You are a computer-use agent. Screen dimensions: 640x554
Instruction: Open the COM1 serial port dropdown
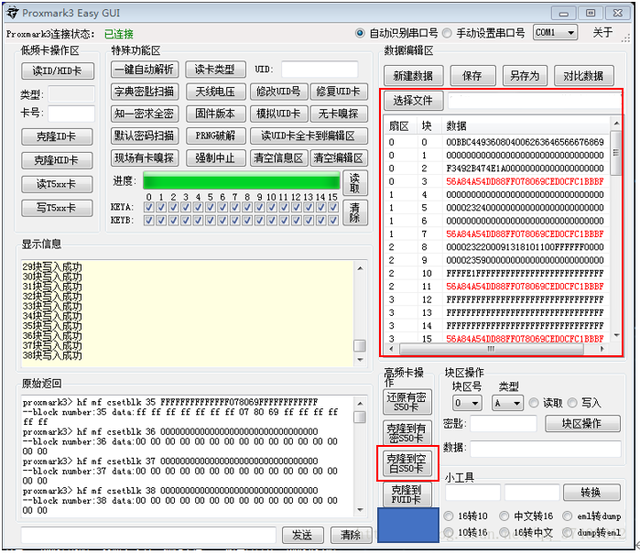click(x=555, y=33)
